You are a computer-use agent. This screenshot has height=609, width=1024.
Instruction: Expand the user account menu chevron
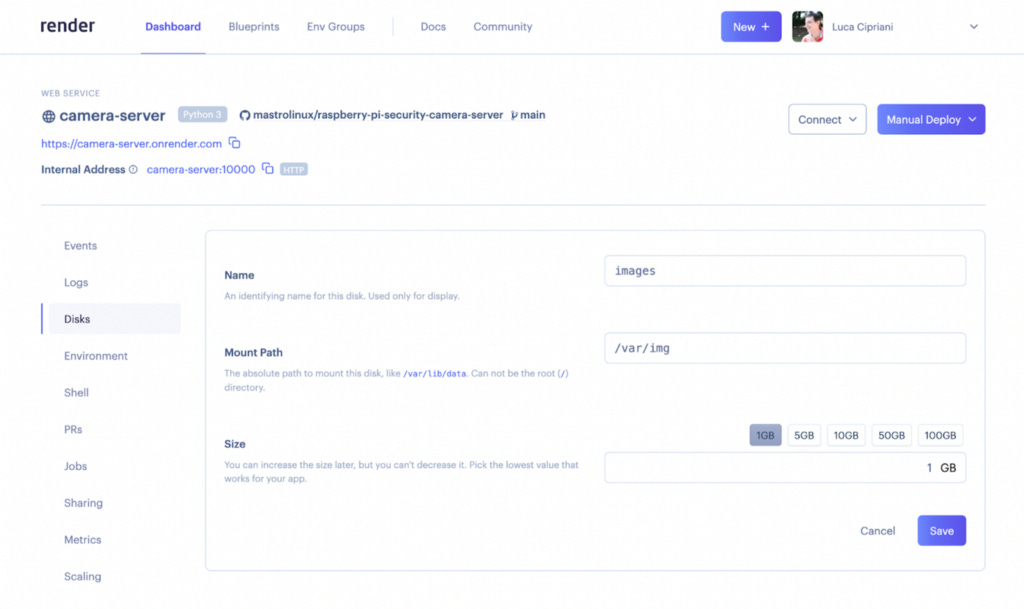point(974,27)
